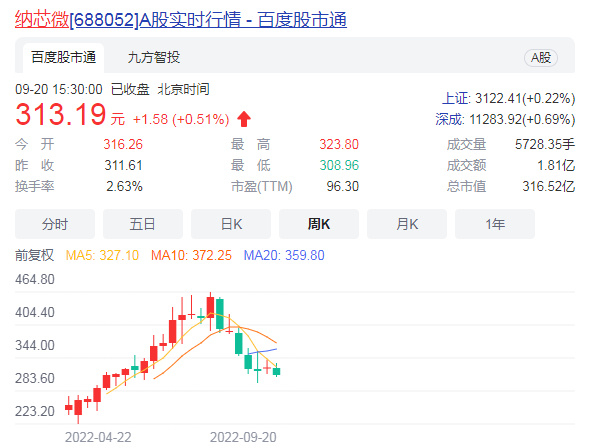Image resolution: width=605 pixels, height=448 pixels.
Task: Click the 464.80 y-axis label
Action: (35, 279)
